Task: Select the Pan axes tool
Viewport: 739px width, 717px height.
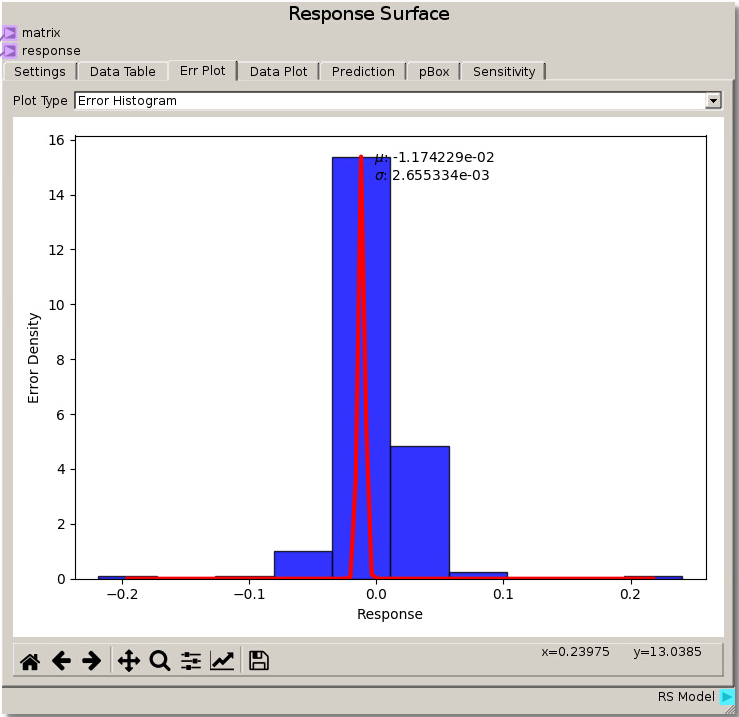Action: 129,661
